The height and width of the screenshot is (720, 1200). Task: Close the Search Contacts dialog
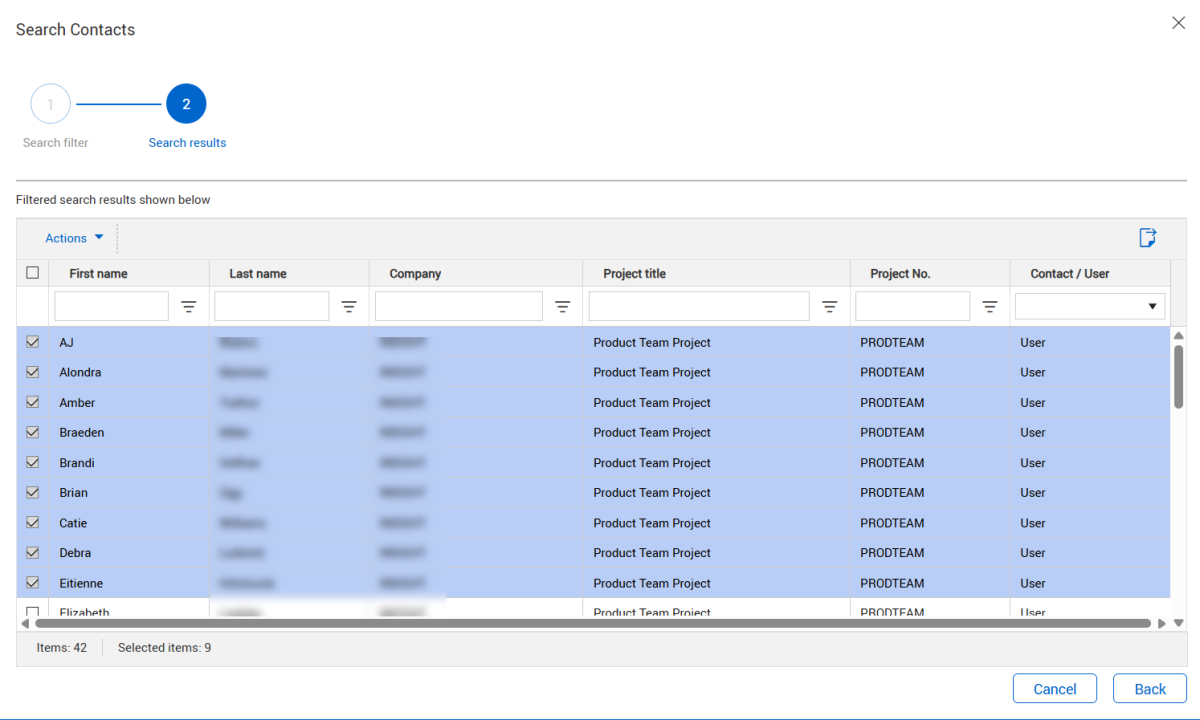click(x=1178, y=23)
